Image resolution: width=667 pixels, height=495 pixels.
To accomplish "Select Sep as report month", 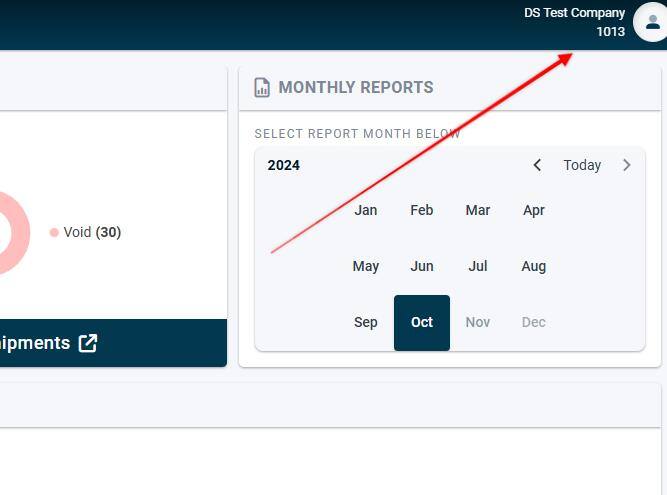I will [x=366, y=322].
